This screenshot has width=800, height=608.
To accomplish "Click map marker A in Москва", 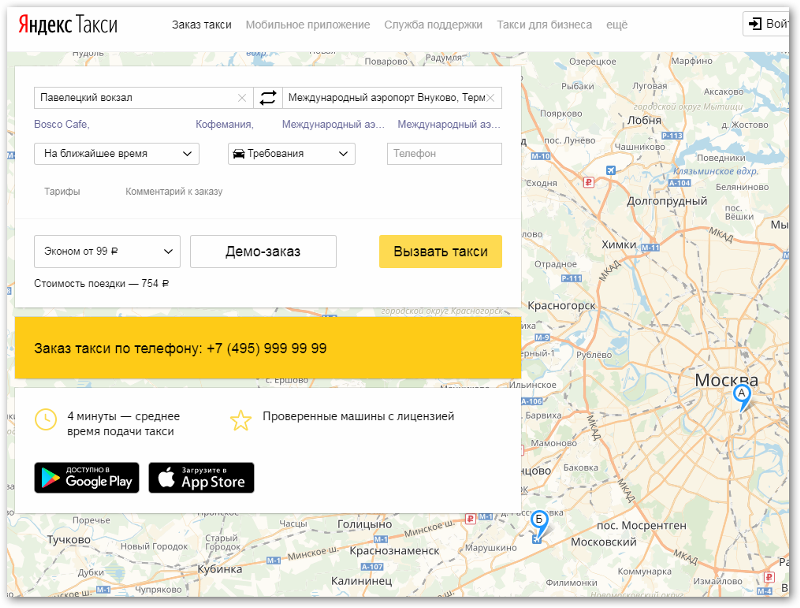I will (x=742, y=397).
